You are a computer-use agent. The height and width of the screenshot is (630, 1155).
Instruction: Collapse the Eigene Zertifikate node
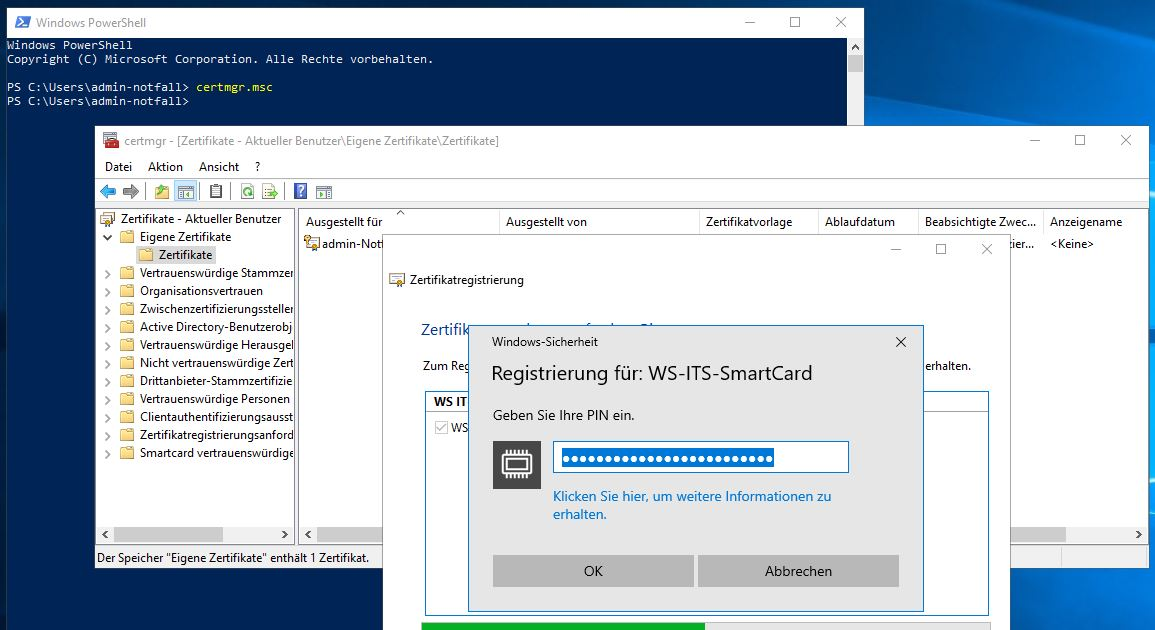108,237
